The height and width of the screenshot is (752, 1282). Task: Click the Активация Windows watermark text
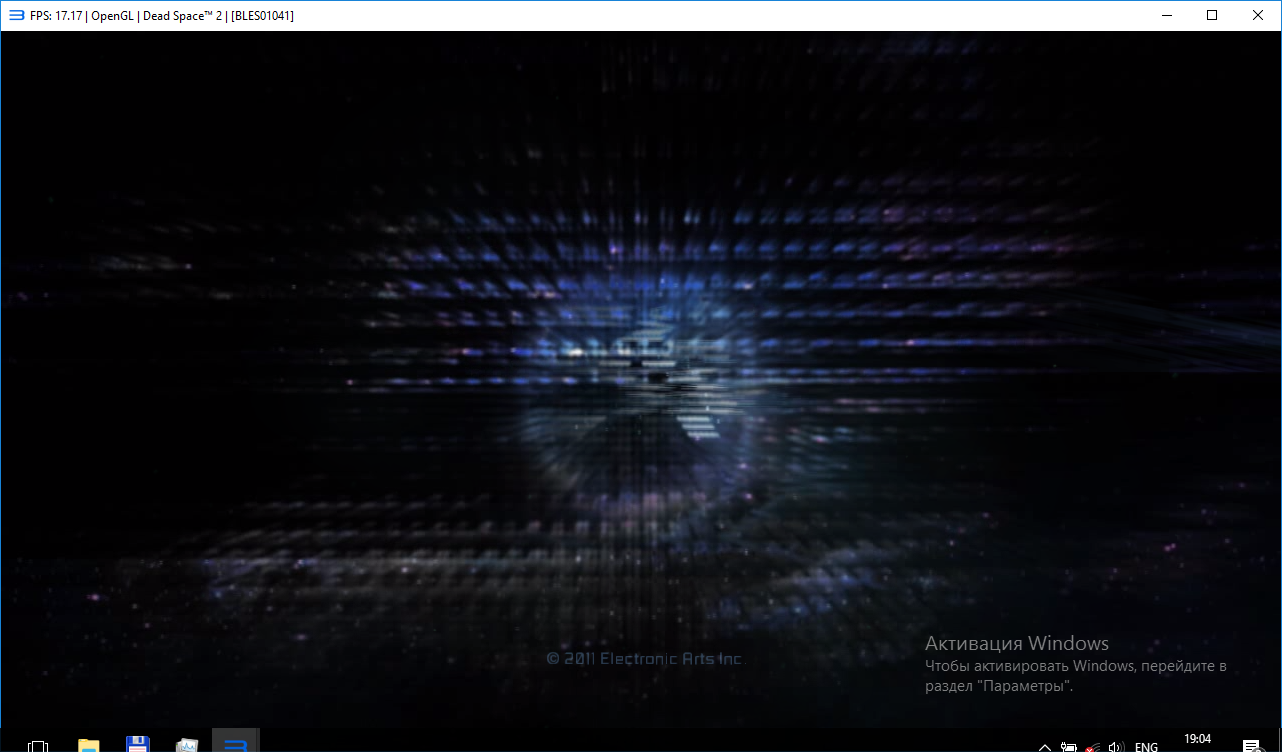point(1016,643)
